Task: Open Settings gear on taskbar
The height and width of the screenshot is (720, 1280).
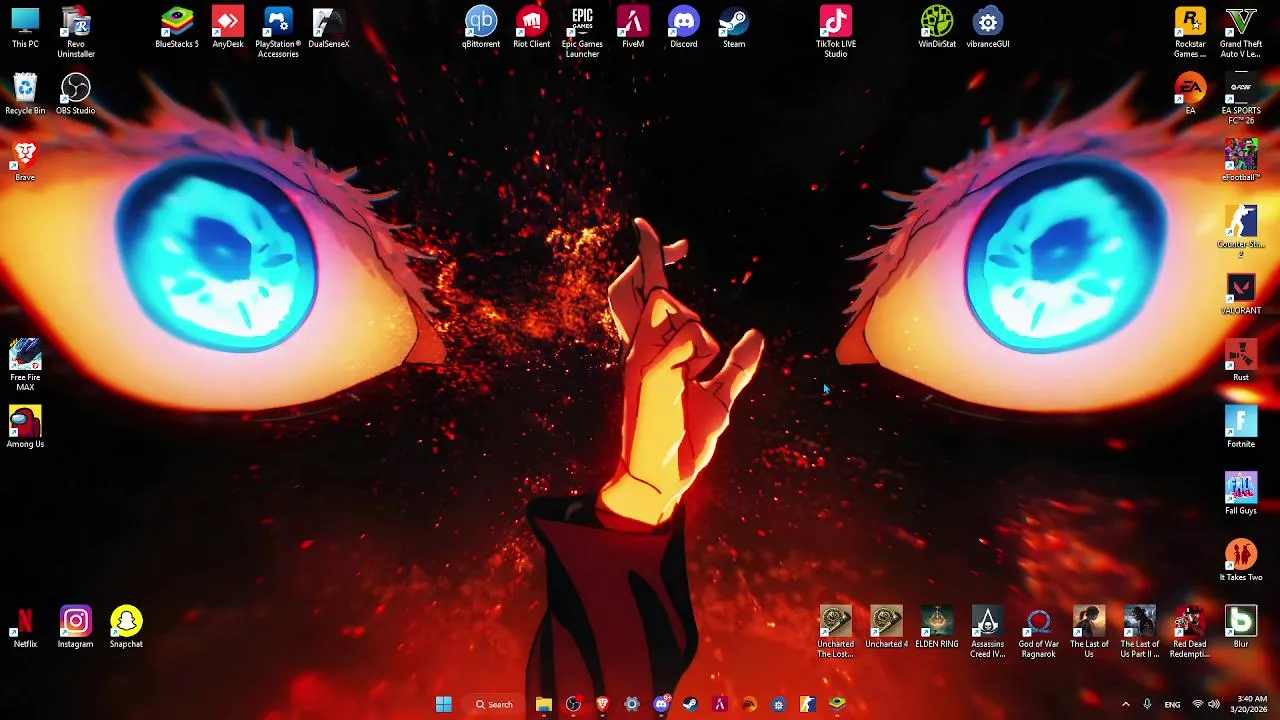Action: click(631, 704)
